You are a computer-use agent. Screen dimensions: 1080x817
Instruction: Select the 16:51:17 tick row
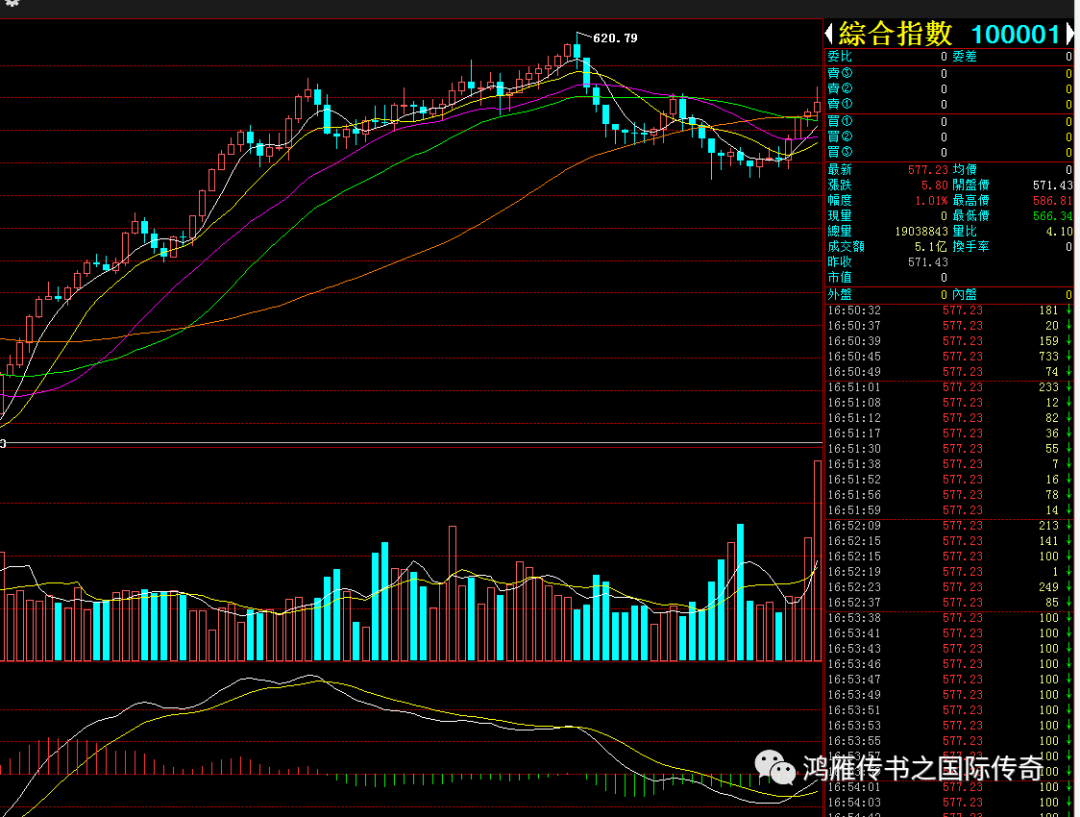(949, 433)
